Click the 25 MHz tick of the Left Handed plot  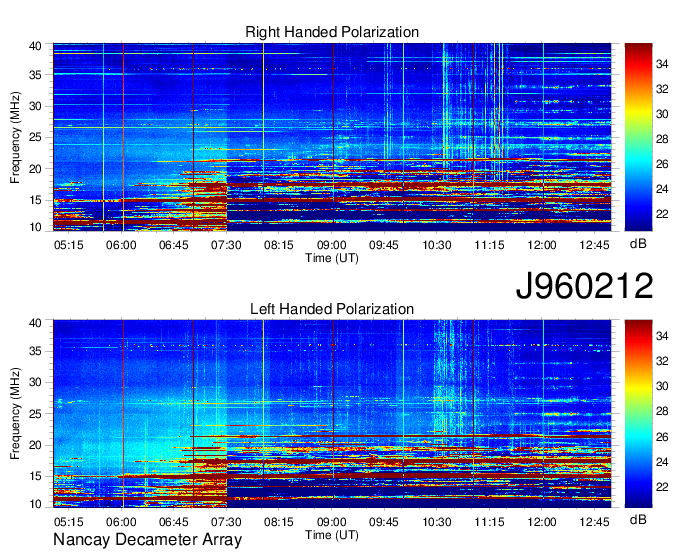pos(35,414)
